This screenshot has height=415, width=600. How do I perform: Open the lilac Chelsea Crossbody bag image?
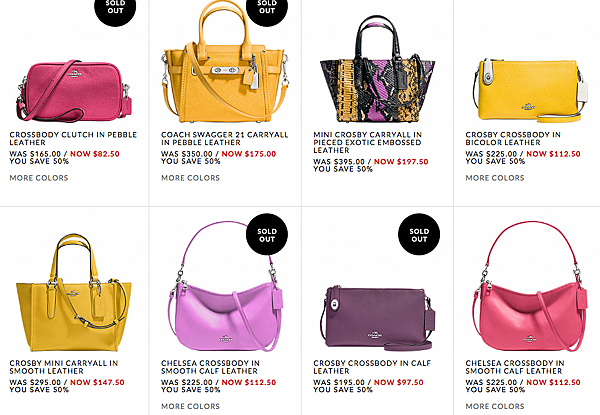(x=227, y=287)
